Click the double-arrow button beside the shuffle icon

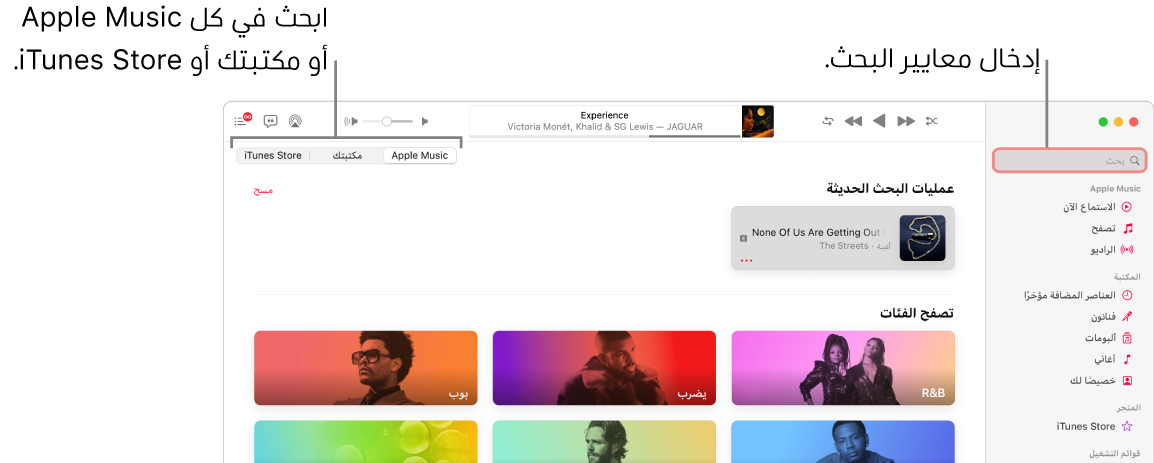[x=906, y=121]
